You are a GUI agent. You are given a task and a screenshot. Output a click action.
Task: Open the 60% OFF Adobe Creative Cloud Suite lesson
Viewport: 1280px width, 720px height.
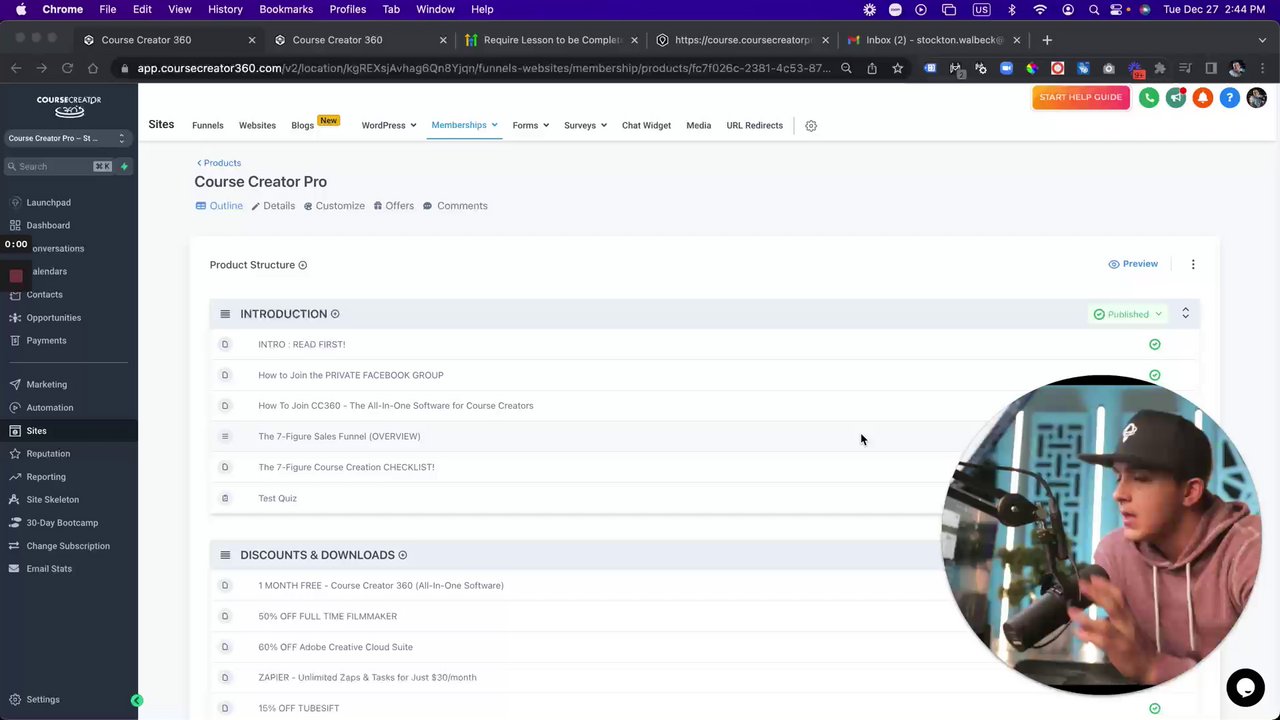click(x=335, y=647)
